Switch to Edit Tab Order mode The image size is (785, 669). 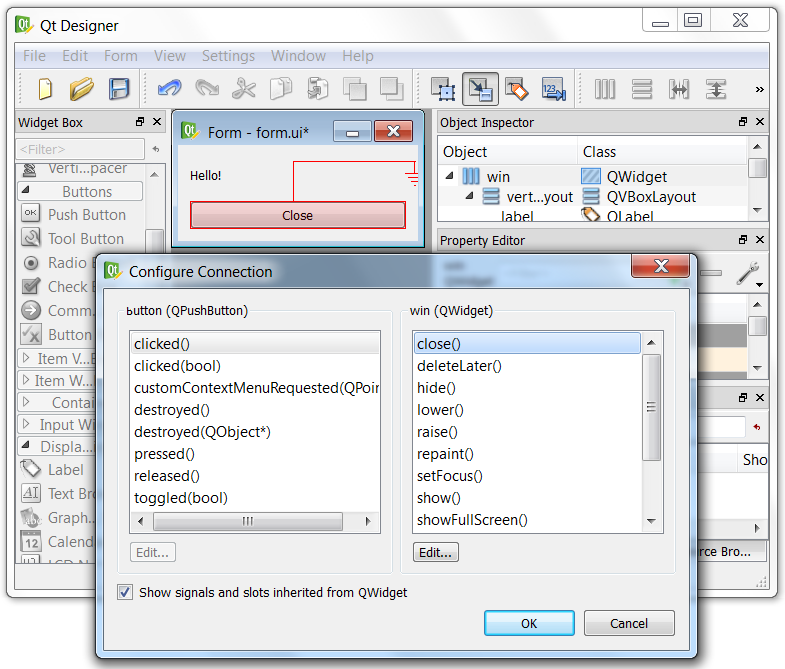tap(554, 89)
